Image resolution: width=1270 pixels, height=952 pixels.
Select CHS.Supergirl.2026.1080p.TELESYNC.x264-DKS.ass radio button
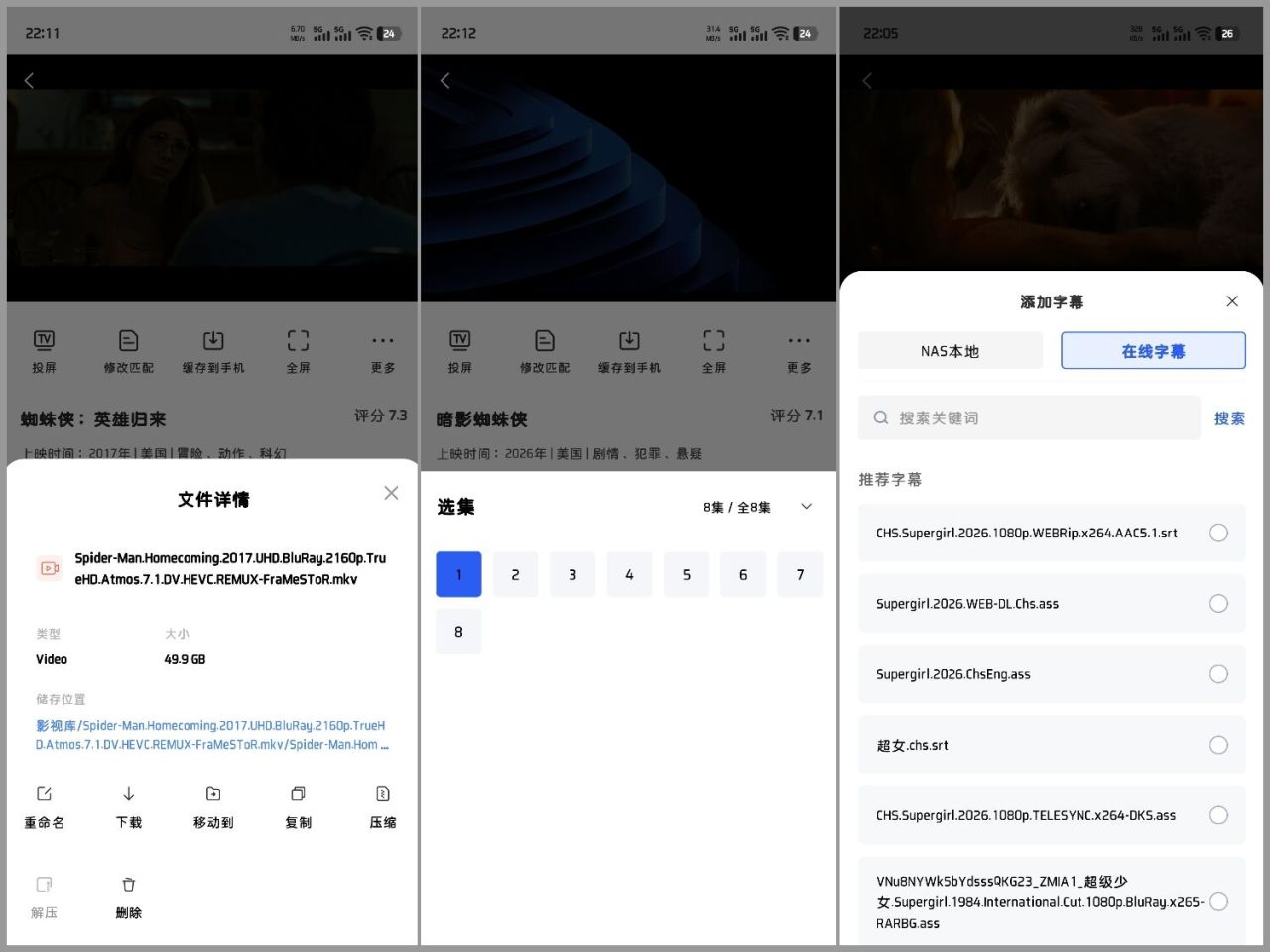[x=1218, y=815]
